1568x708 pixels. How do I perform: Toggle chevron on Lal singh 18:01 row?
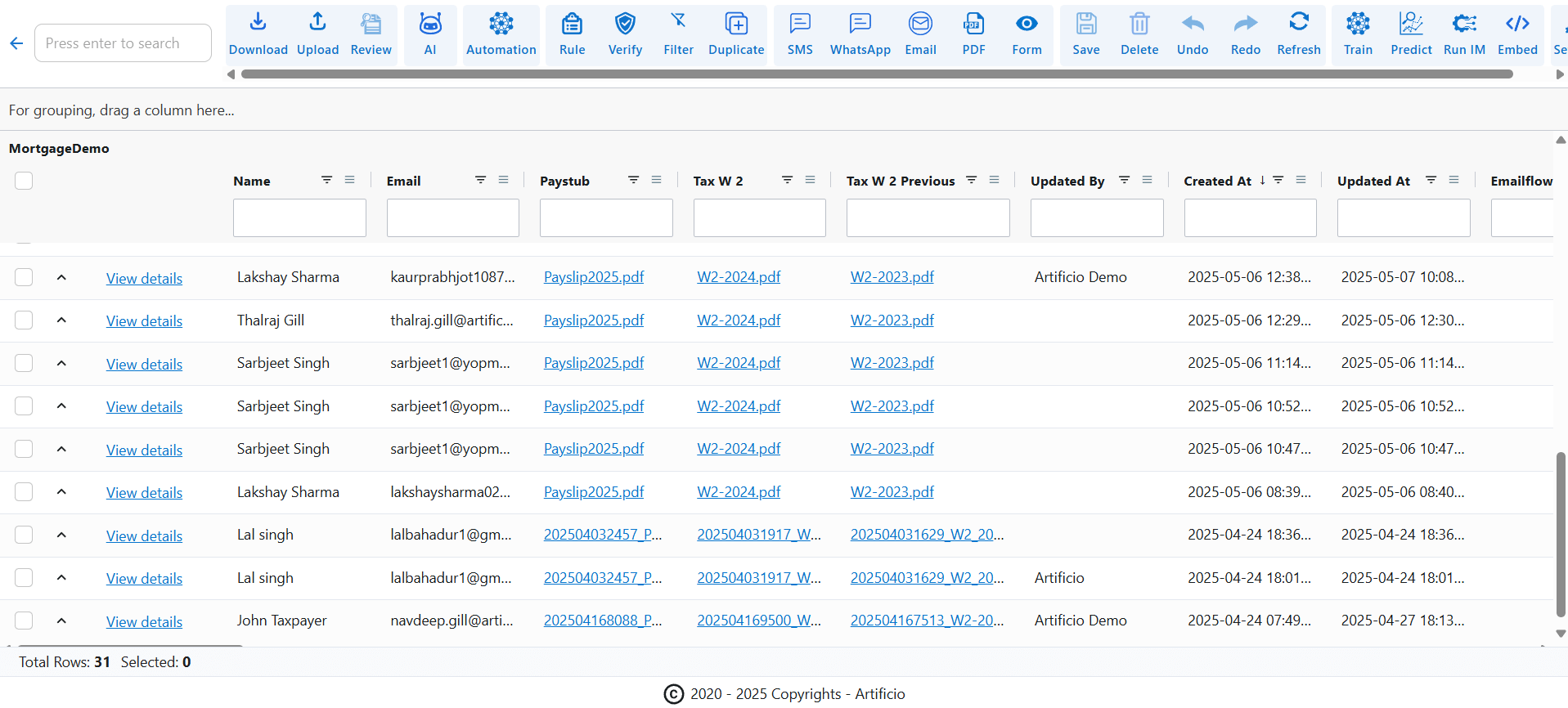61,578
